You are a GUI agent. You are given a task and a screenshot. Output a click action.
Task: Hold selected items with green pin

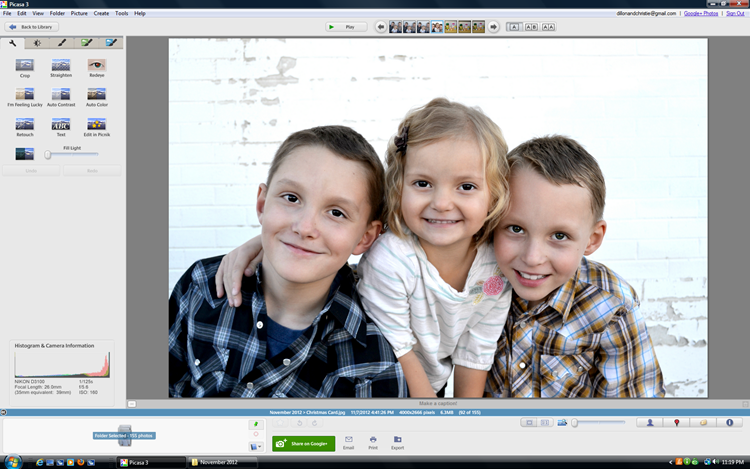tap(256, 424)
